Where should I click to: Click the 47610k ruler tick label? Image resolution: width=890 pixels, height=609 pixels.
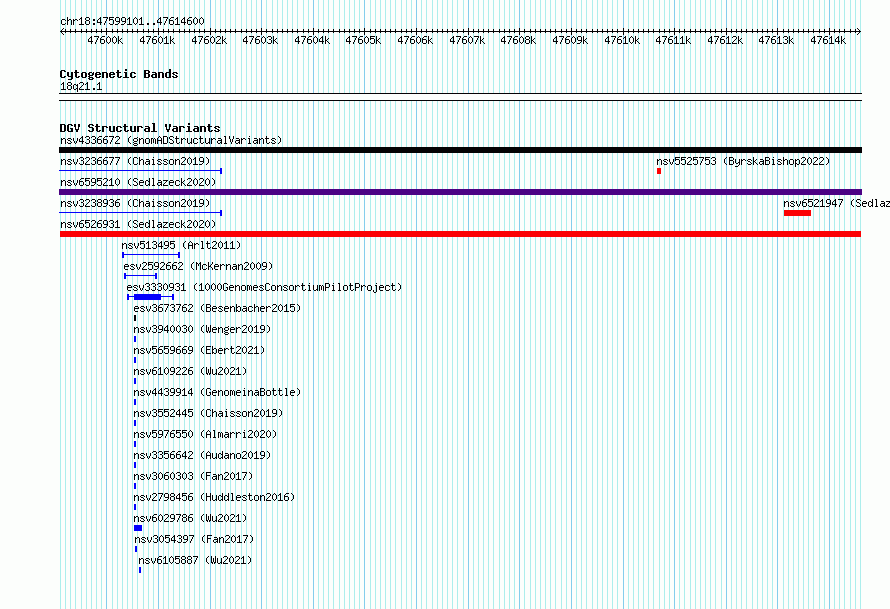click(x=622, y=40)
